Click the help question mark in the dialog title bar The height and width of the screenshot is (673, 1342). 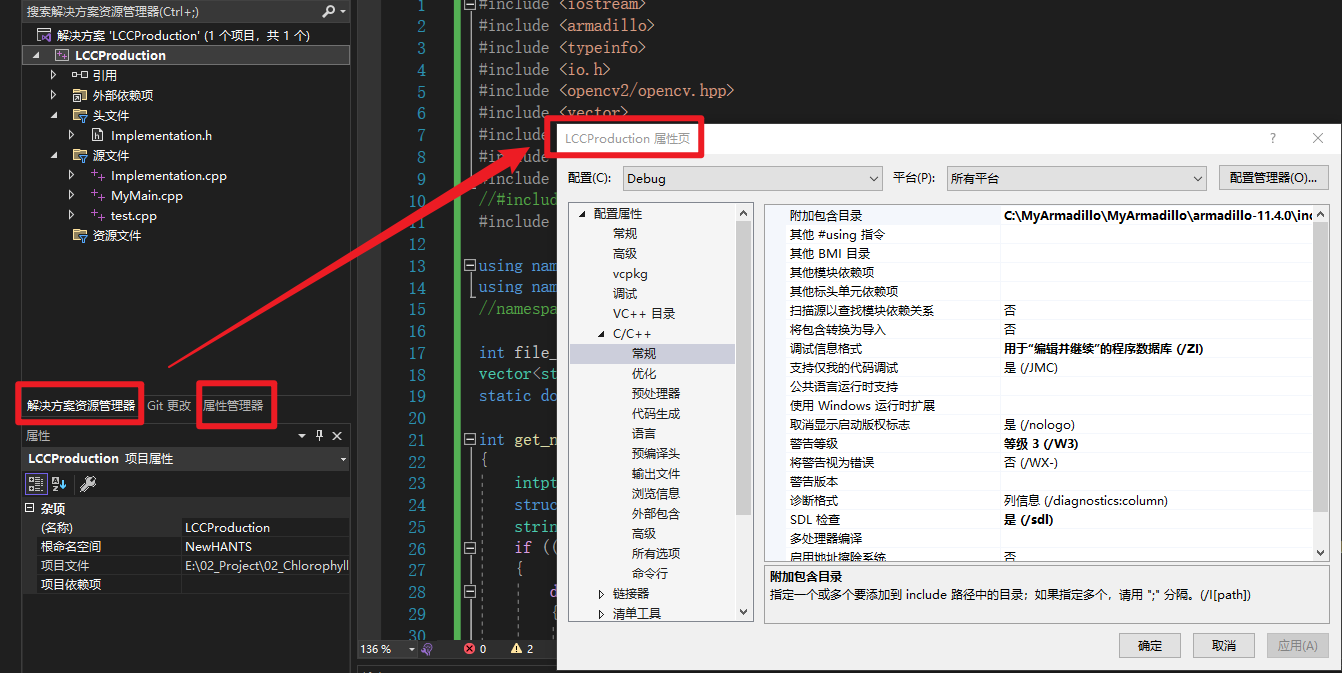(x=1273, y=139)
